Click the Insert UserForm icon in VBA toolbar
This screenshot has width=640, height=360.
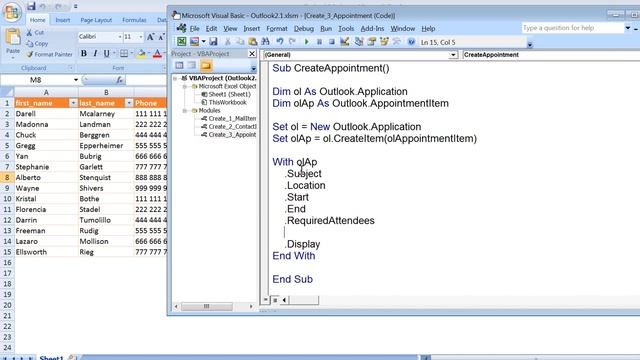[x=194, y=42]
